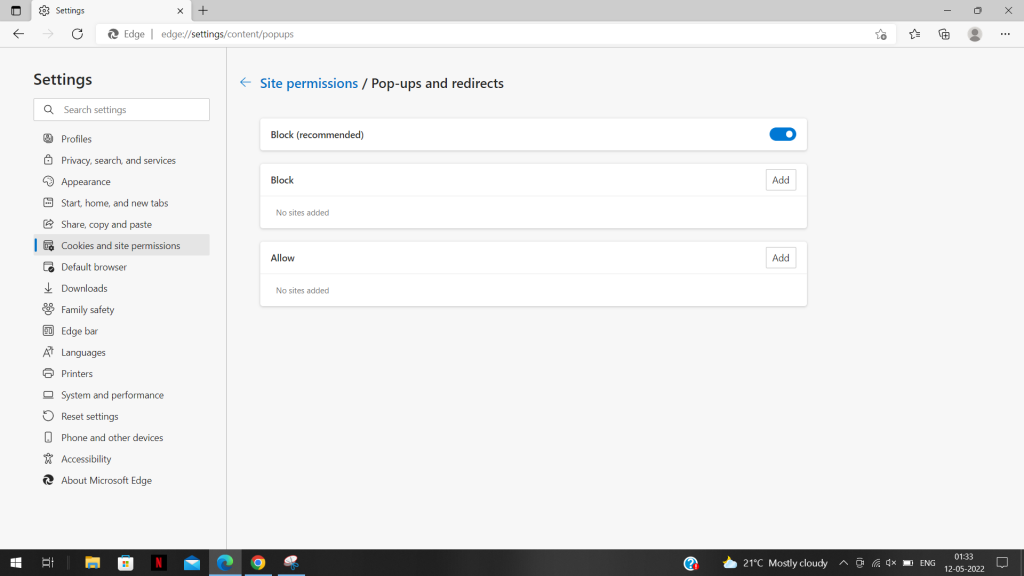Screen dimensions: 1024x576
Task: Click the Add button in Allow section
Action: coord(780,258)
